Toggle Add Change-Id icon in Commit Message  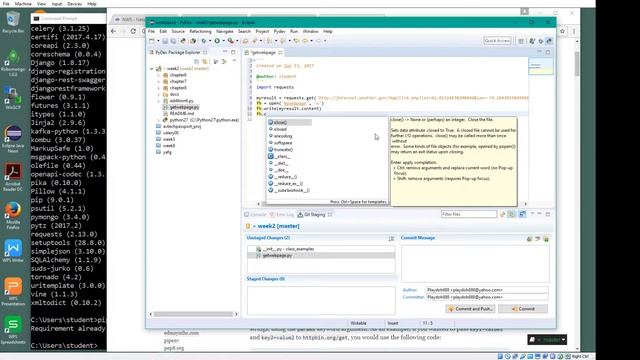tap(546, 239)
